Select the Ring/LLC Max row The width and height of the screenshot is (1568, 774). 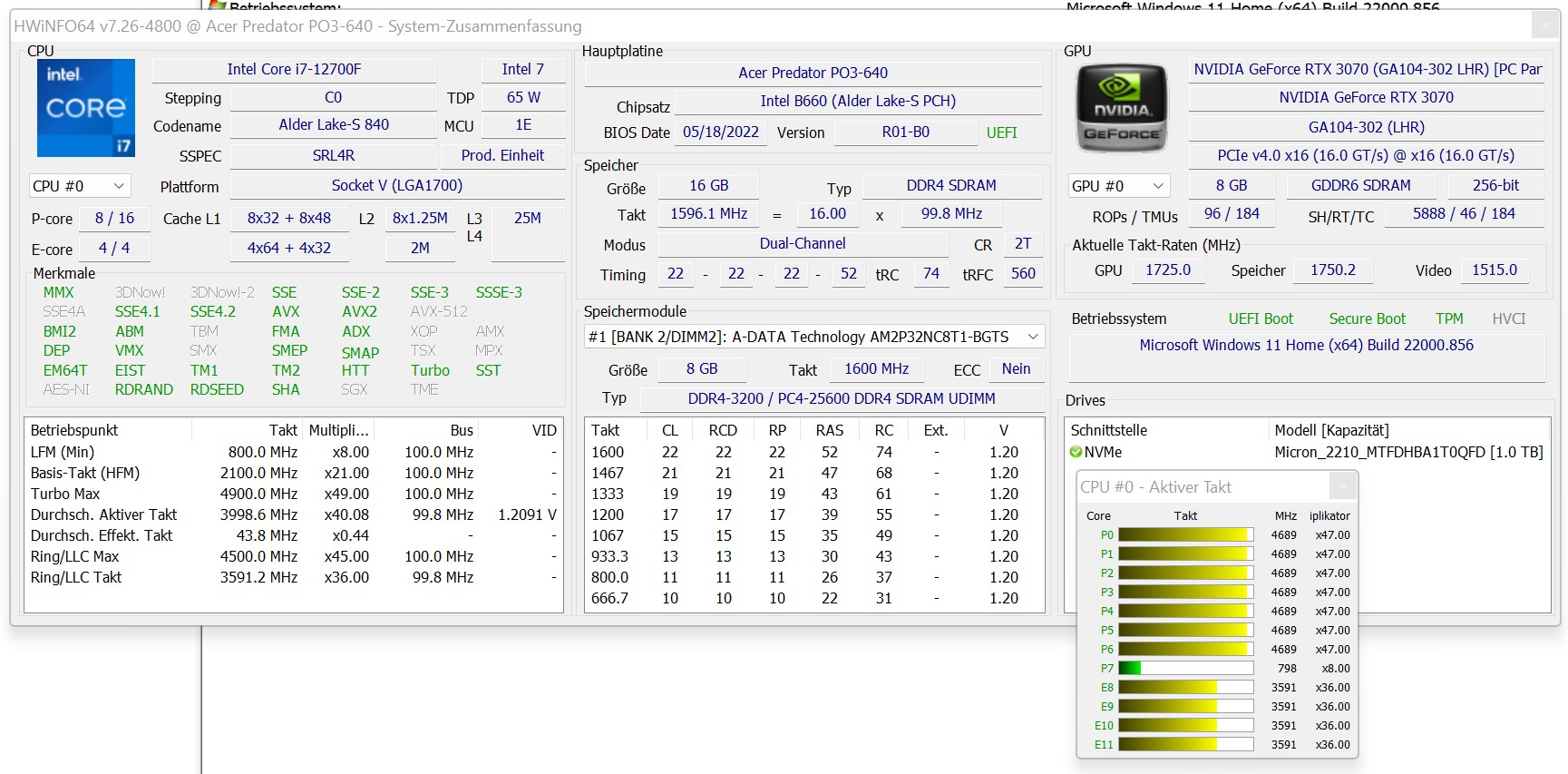pos(294,556)
